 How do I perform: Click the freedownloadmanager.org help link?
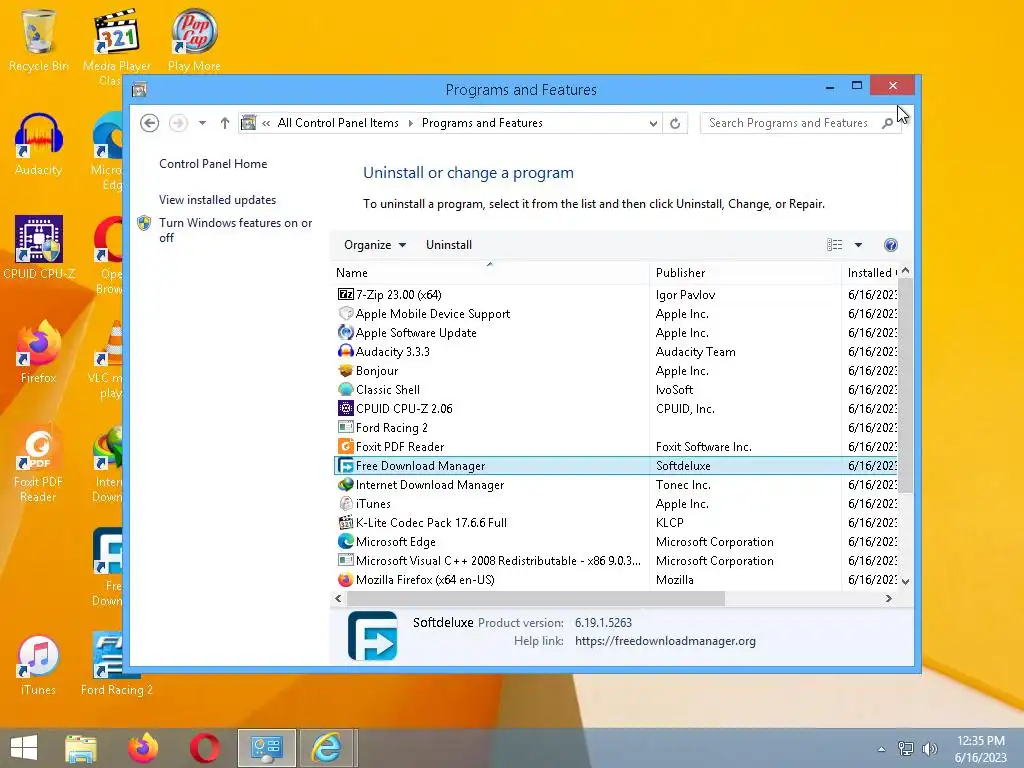(665, 641)
